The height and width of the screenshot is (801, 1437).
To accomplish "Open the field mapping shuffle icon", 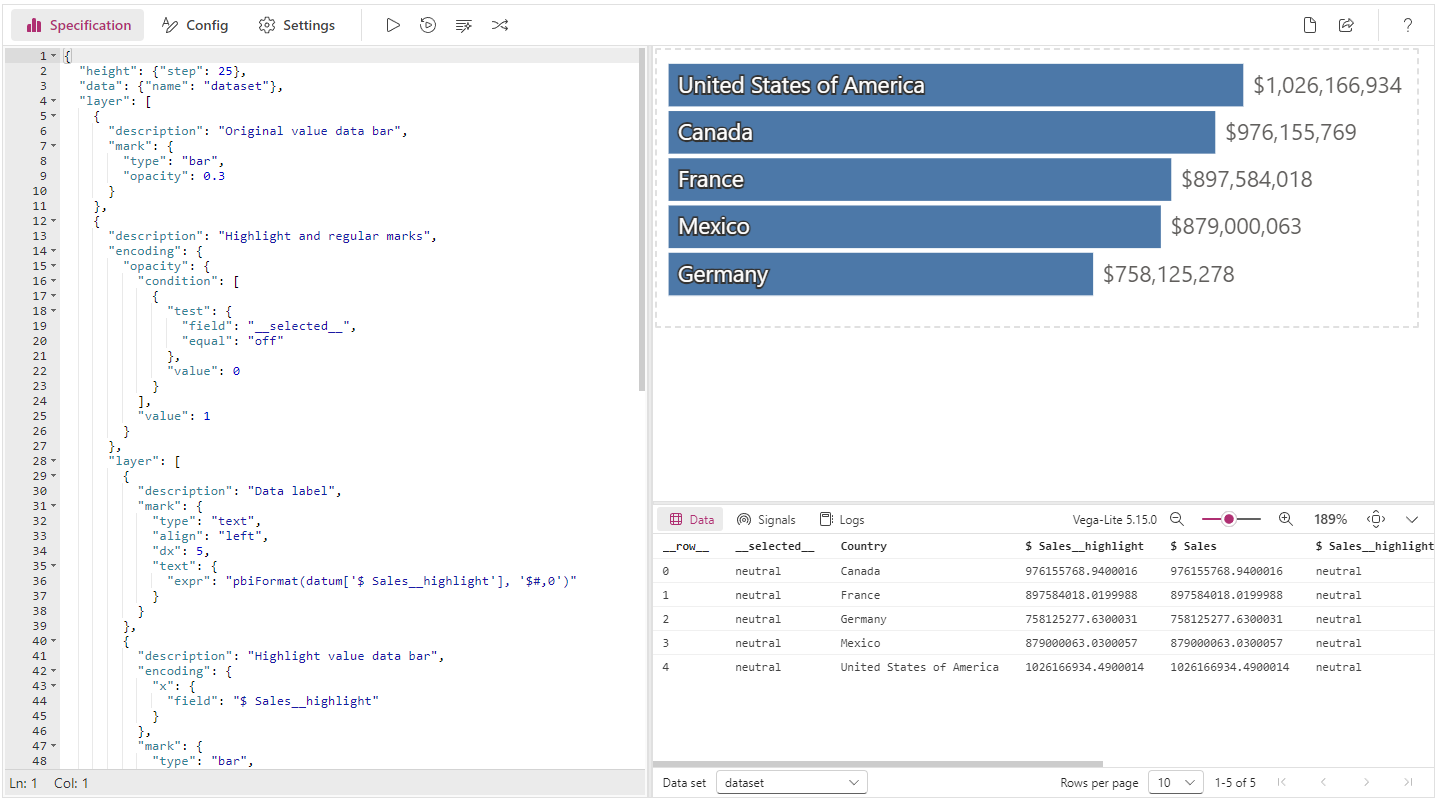I will pyautogui.click(x=500, y=25).
